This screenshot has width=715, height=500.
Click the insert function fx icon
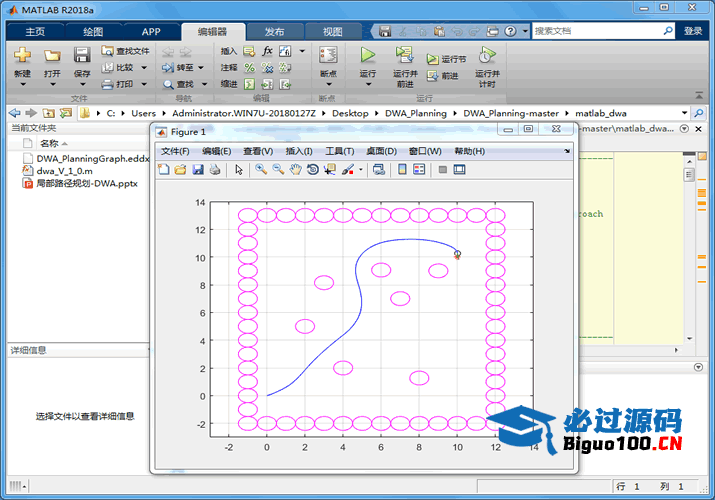coord(268,51)
